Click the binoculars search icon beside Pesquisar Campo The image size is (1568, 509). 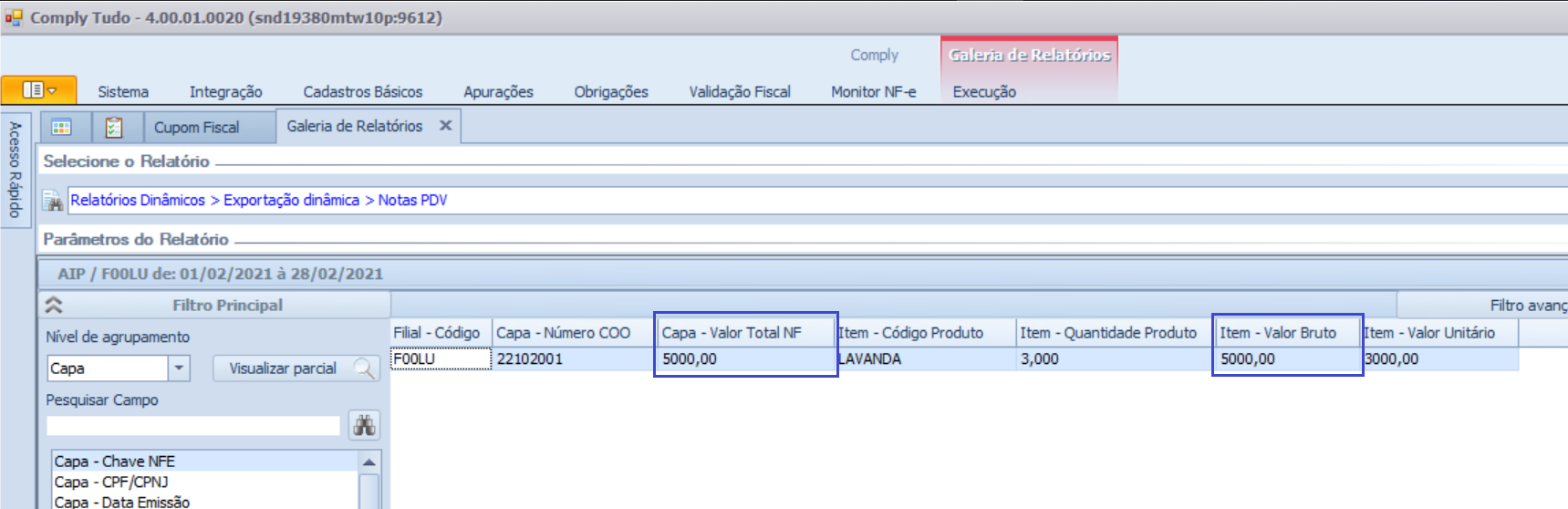365,425
